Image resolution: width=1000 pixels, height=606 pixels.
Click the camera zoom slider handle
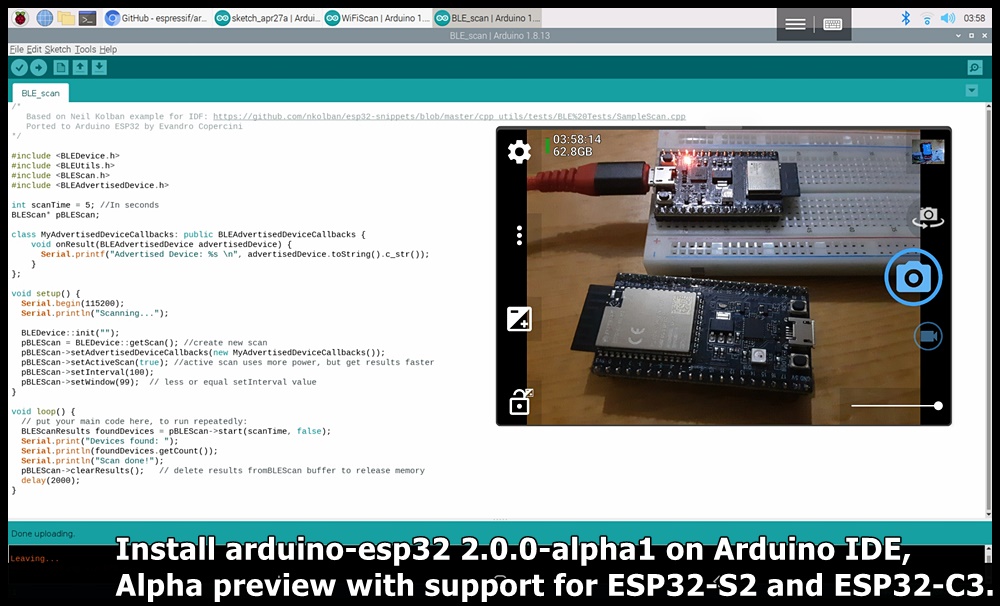tap(938, 406)
